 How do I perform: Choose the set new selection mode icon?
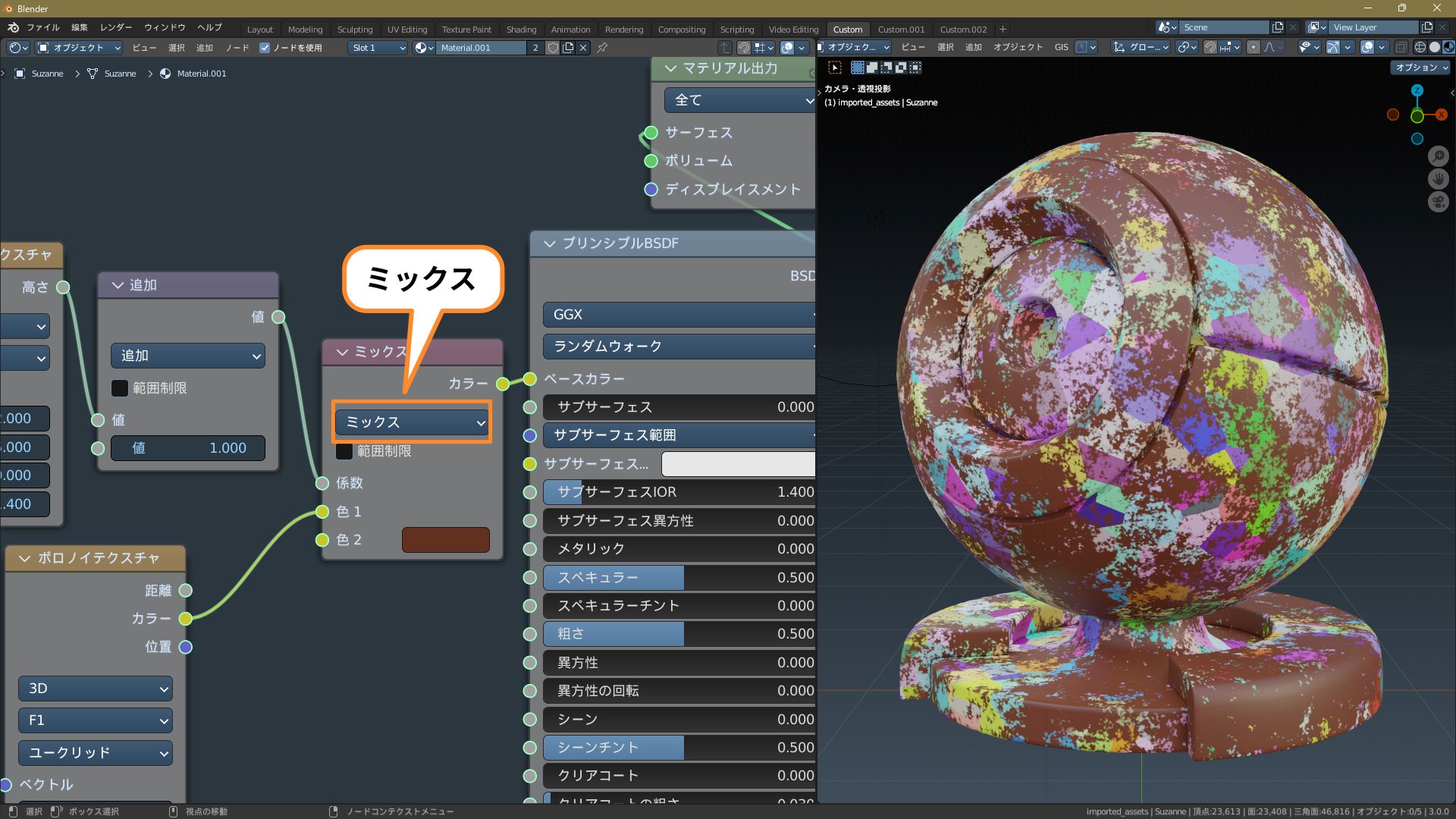[858, 67]
